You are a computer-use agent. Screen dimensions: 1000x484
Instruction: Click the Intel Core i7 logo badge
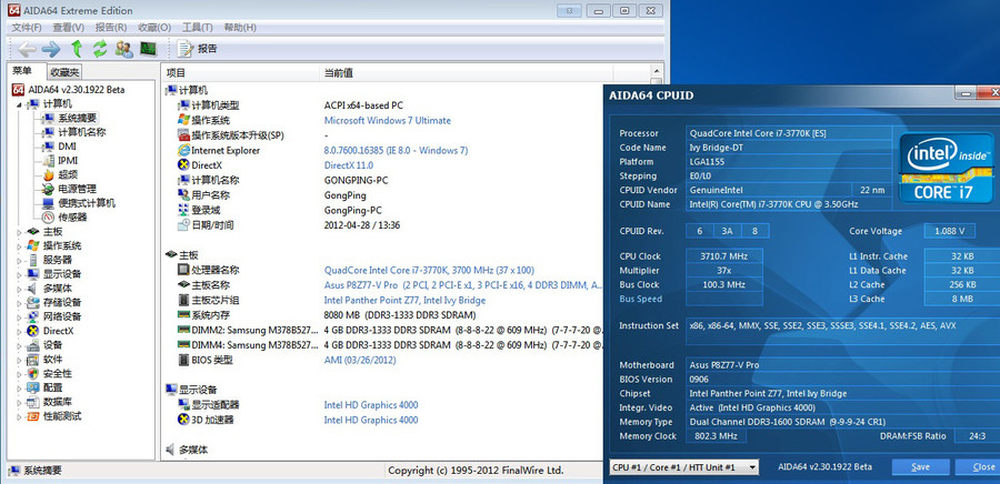click(947, 167)
